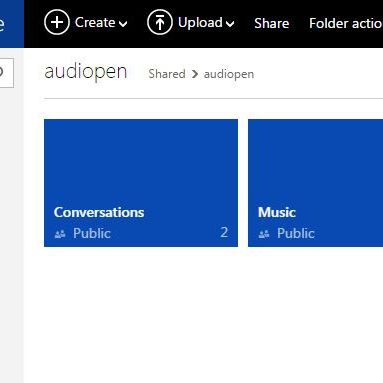Click the Create plus circle icon
This screenshot has height=383, width=383.
pyautogui.click(x=57, y=22)
